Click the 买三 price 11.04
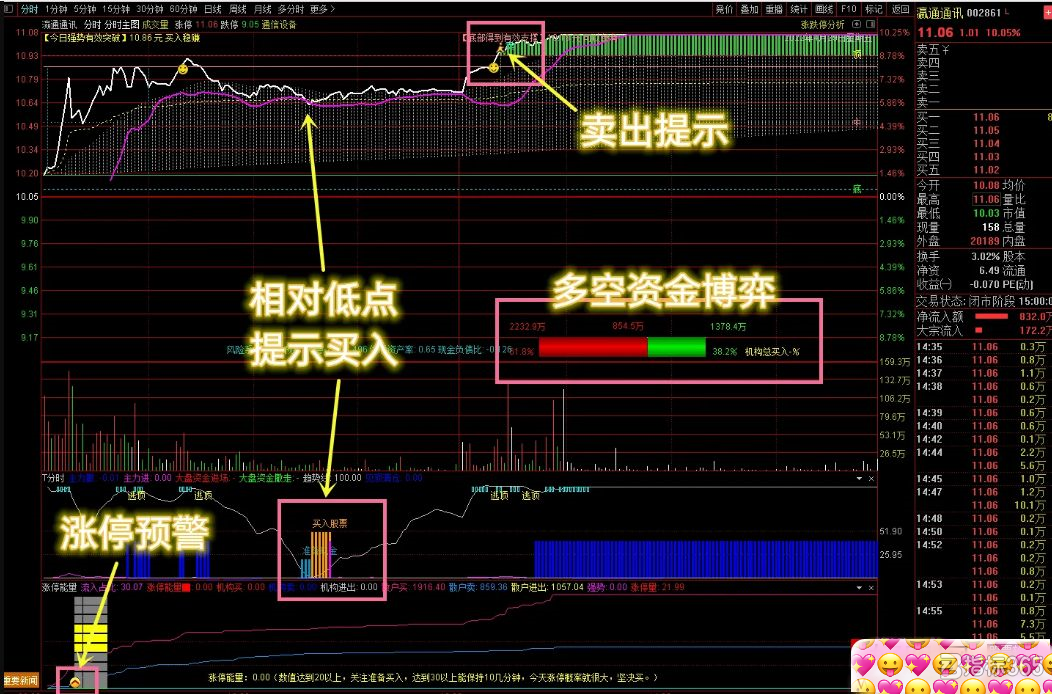The image size is (1052, 694). click(x=986, y=144)
